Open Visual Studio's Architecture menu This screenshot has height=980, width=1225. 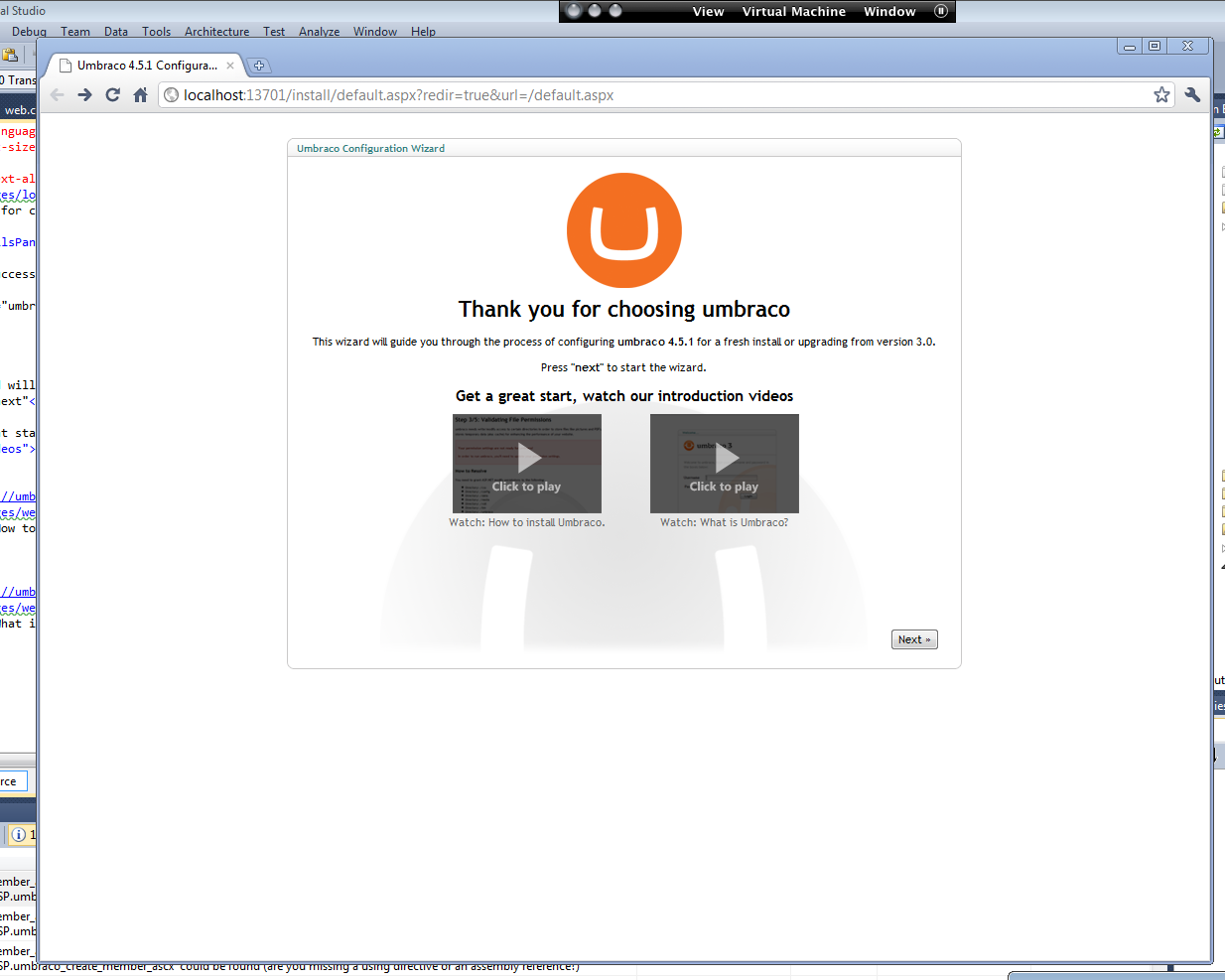pyautogui.click(x=216, y=32)
